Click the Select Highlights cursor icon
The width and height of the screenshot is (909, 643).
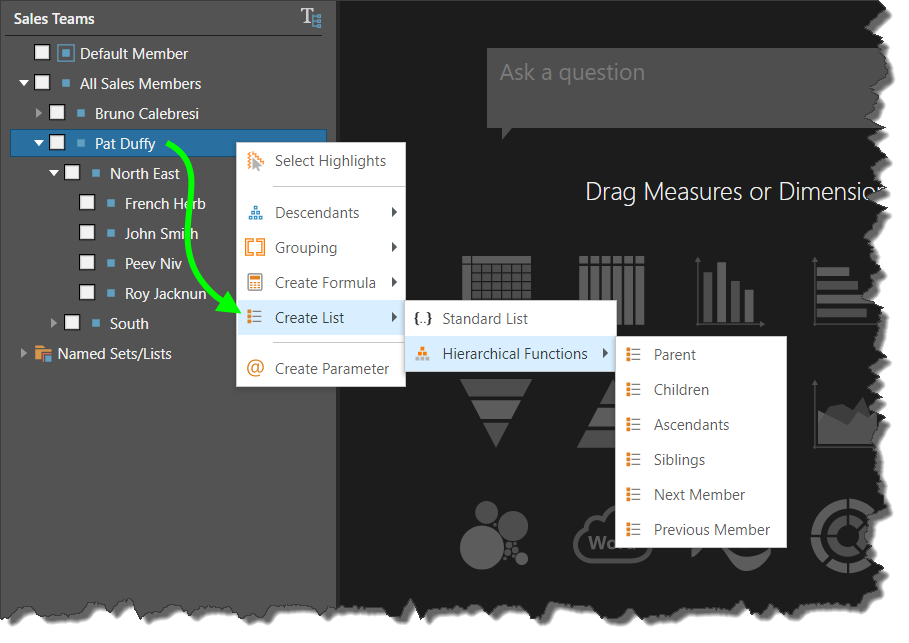coord(255,161)
